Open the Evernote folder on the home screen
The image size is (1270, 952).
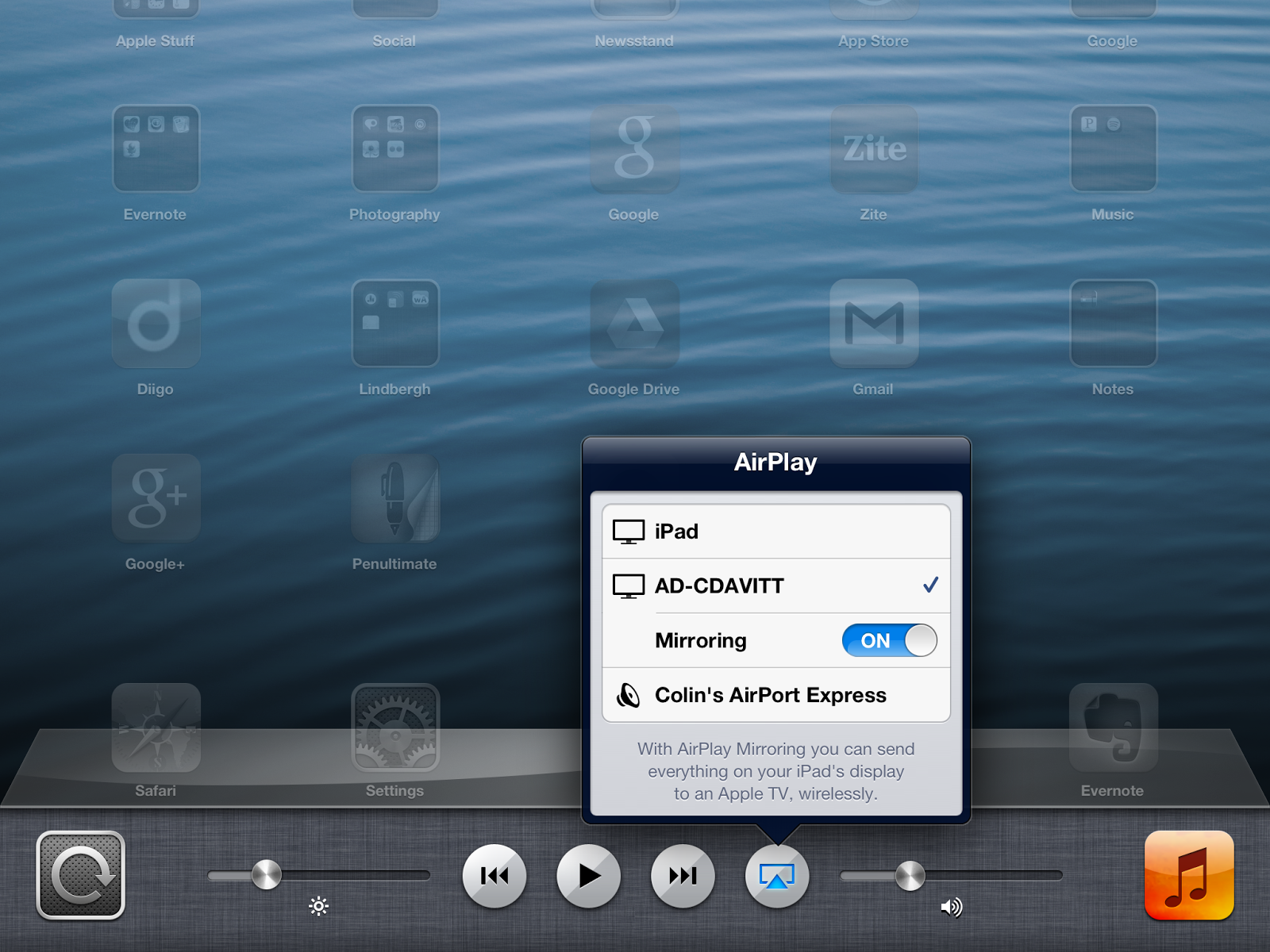point(156,148)
